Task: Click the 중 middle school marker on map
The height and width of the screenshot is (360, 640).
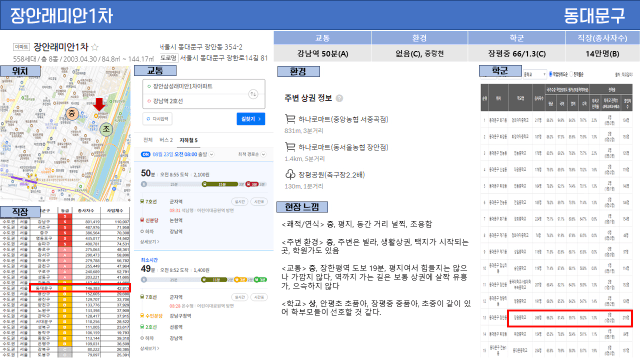Action: 72,113
